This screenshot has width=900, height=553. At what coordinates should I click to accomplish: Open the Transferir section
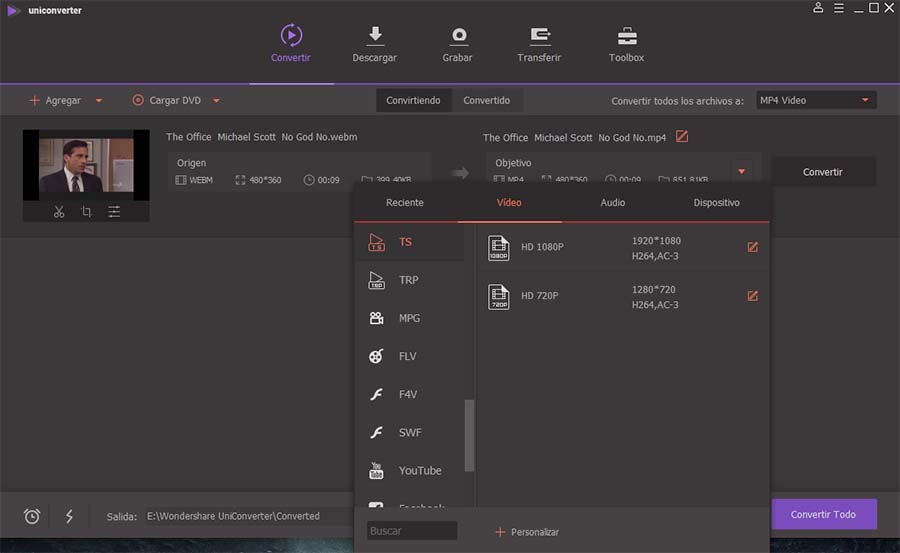click(539, 44)
